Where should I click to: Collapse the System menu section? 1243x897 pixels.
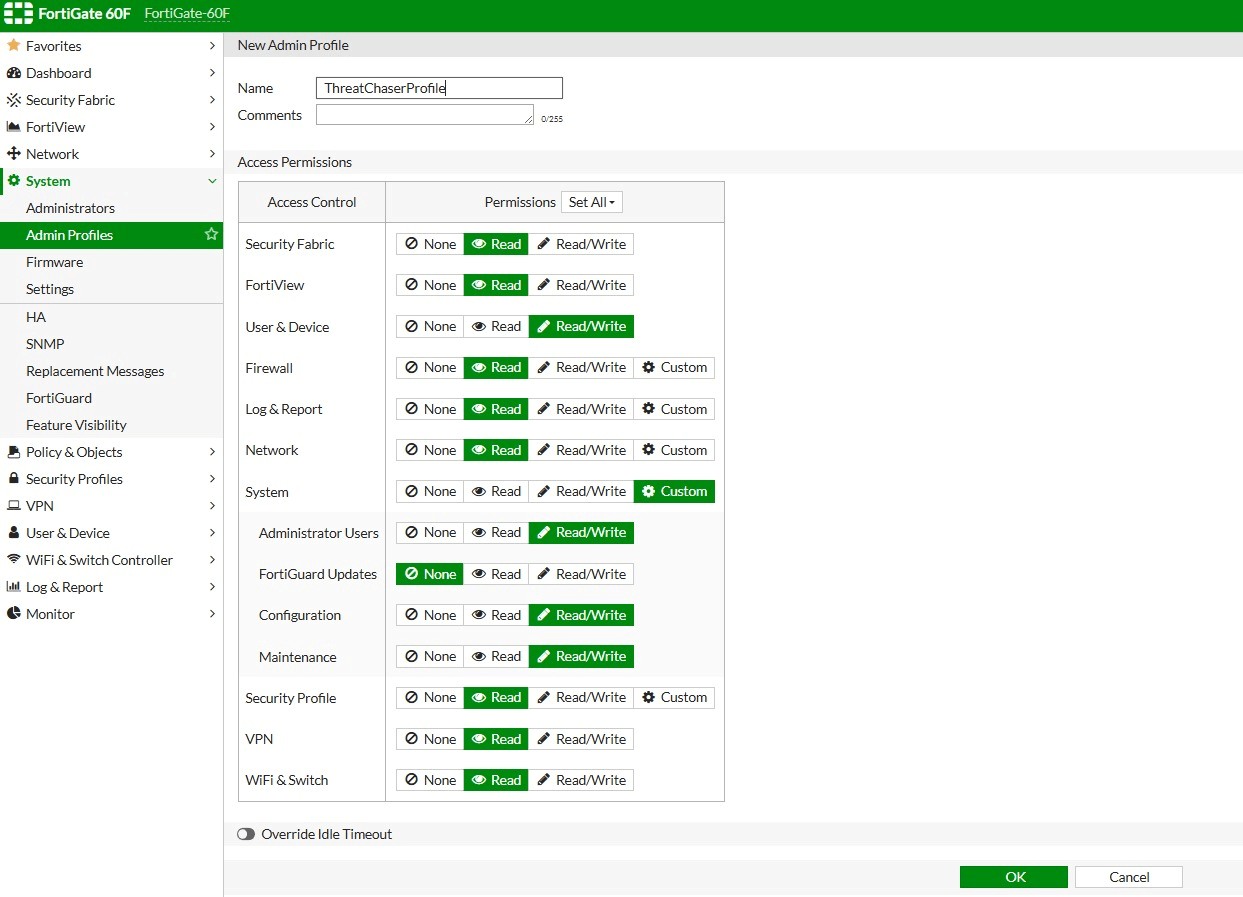tap(212, 181)
